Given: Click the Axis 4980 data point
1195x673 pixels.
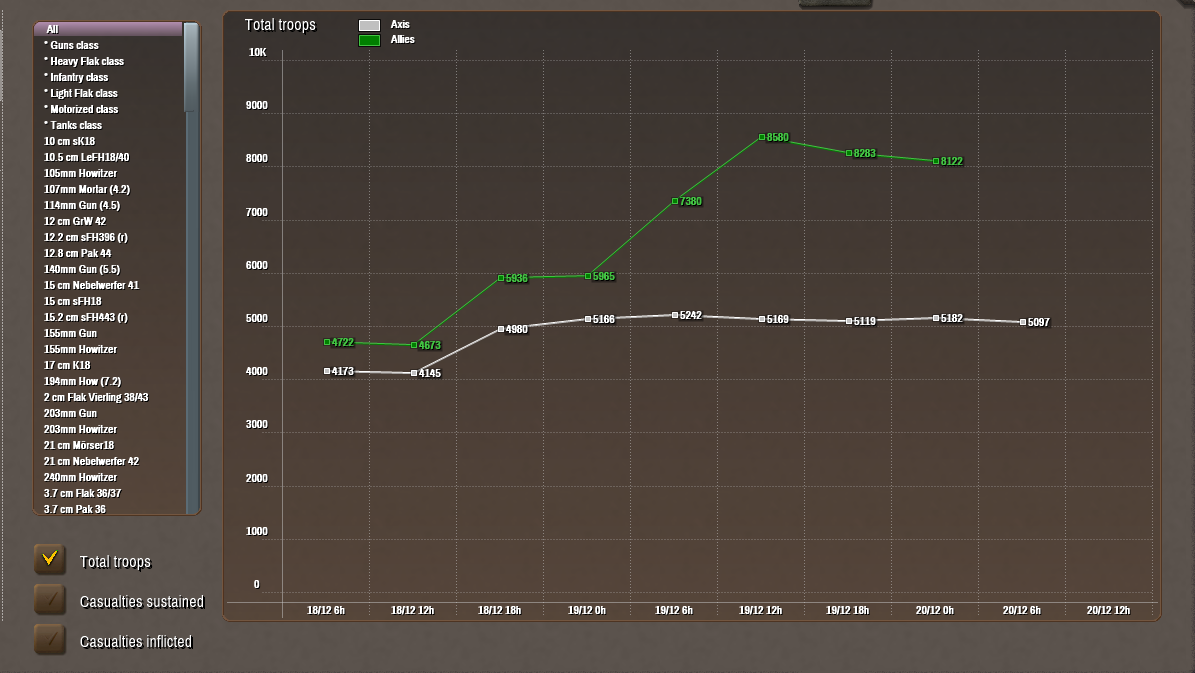Looking at the screenshot, I should point(501,329).
